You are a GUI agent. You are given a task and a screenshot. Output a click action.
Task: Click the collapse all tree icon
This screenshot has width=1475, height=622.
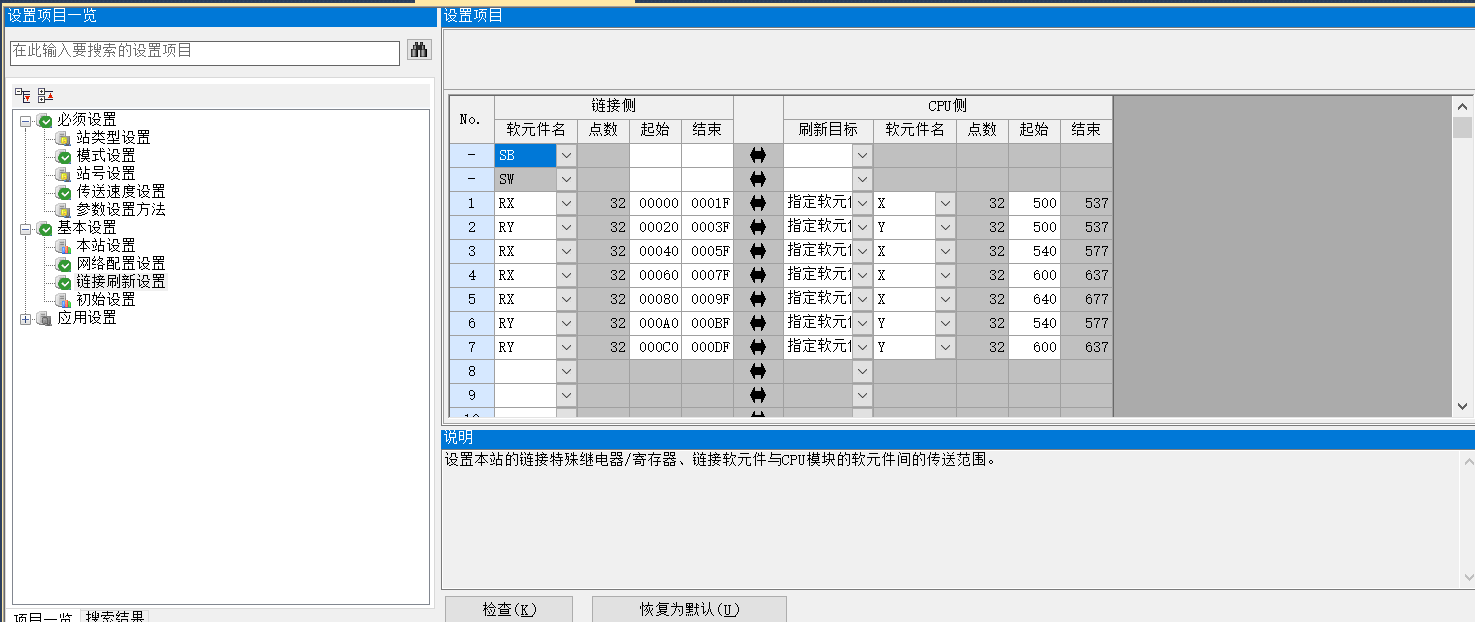[45, 95]
